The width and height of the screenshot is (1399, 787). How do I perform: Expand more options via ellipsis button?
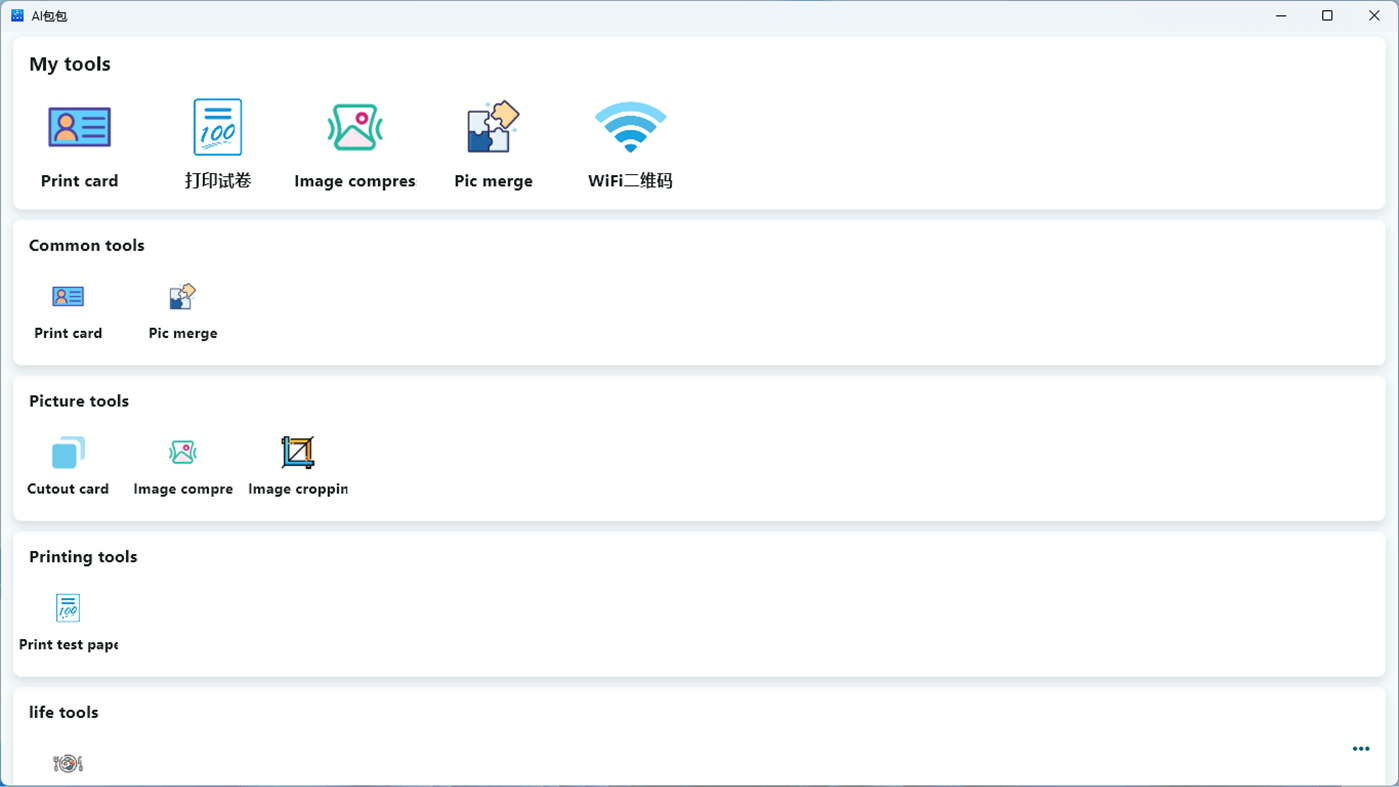[x=1360, y=748]
